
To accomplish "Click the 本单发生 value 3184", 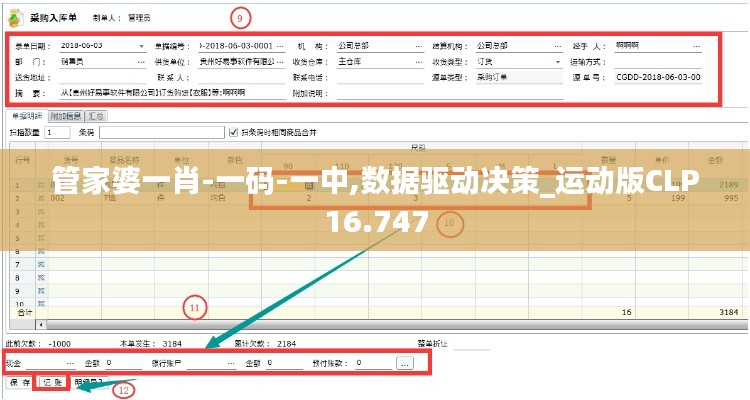I will click(x=172, y=344).
